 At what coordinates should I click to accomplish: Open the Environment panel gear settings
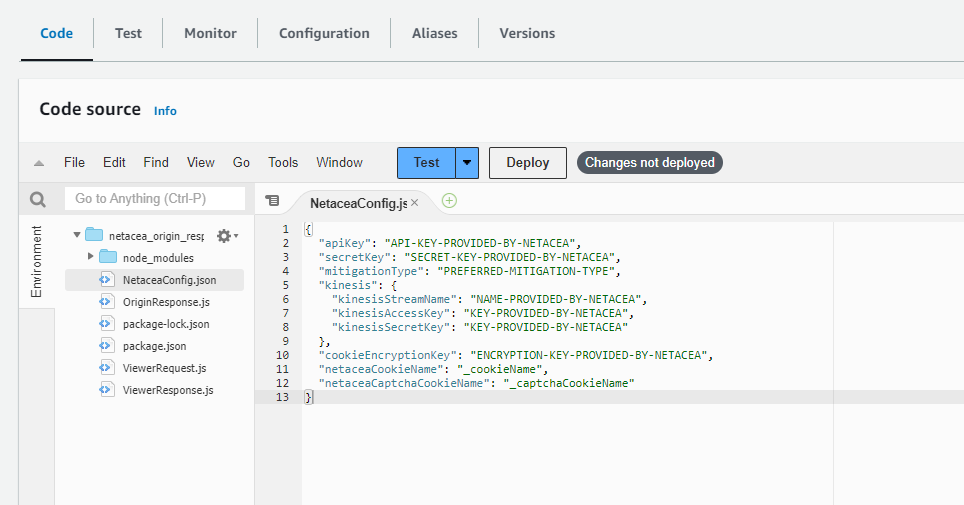[224, 236]
